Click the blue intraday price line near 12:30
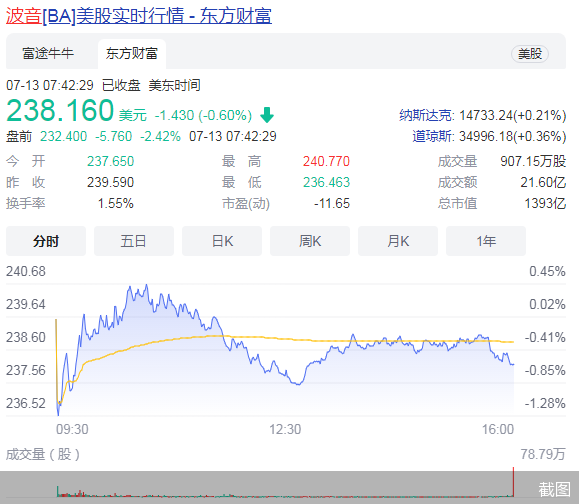Image resolution: width=579 pixels, height=504 pixels. (285, 374)
